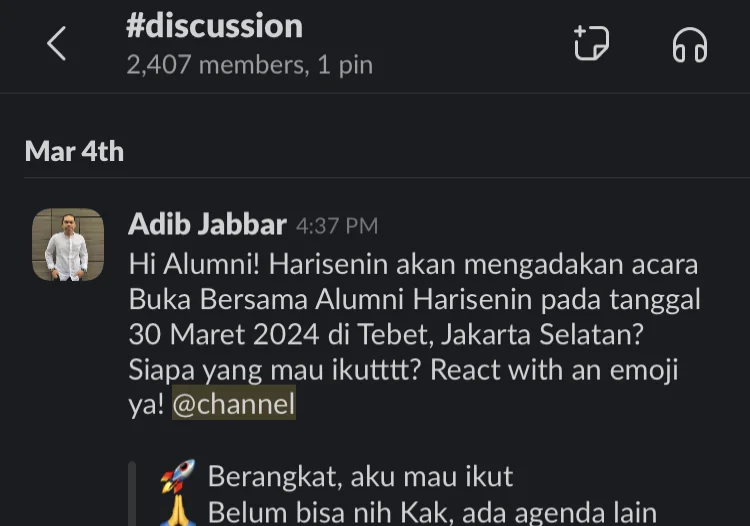This screenshot has height=526, width=750.
Task: Tap the sender name Adib Jabbar
Action: tap(207, 224)
